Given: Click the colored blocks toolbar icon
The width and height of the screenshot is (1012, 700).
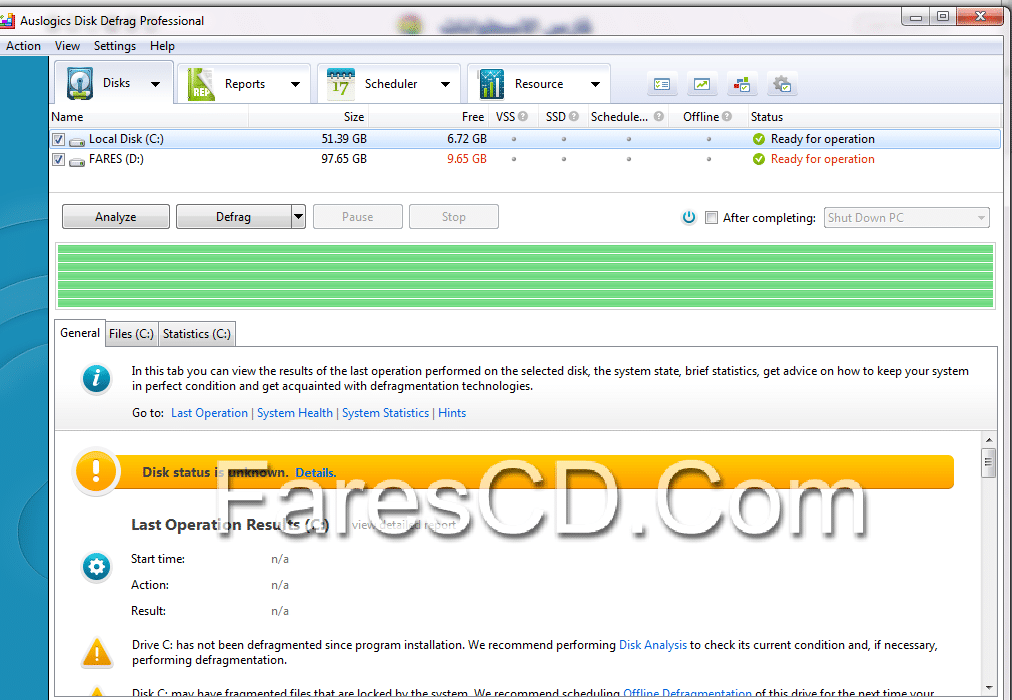Looking at the screenshot, I should point(742,84).
